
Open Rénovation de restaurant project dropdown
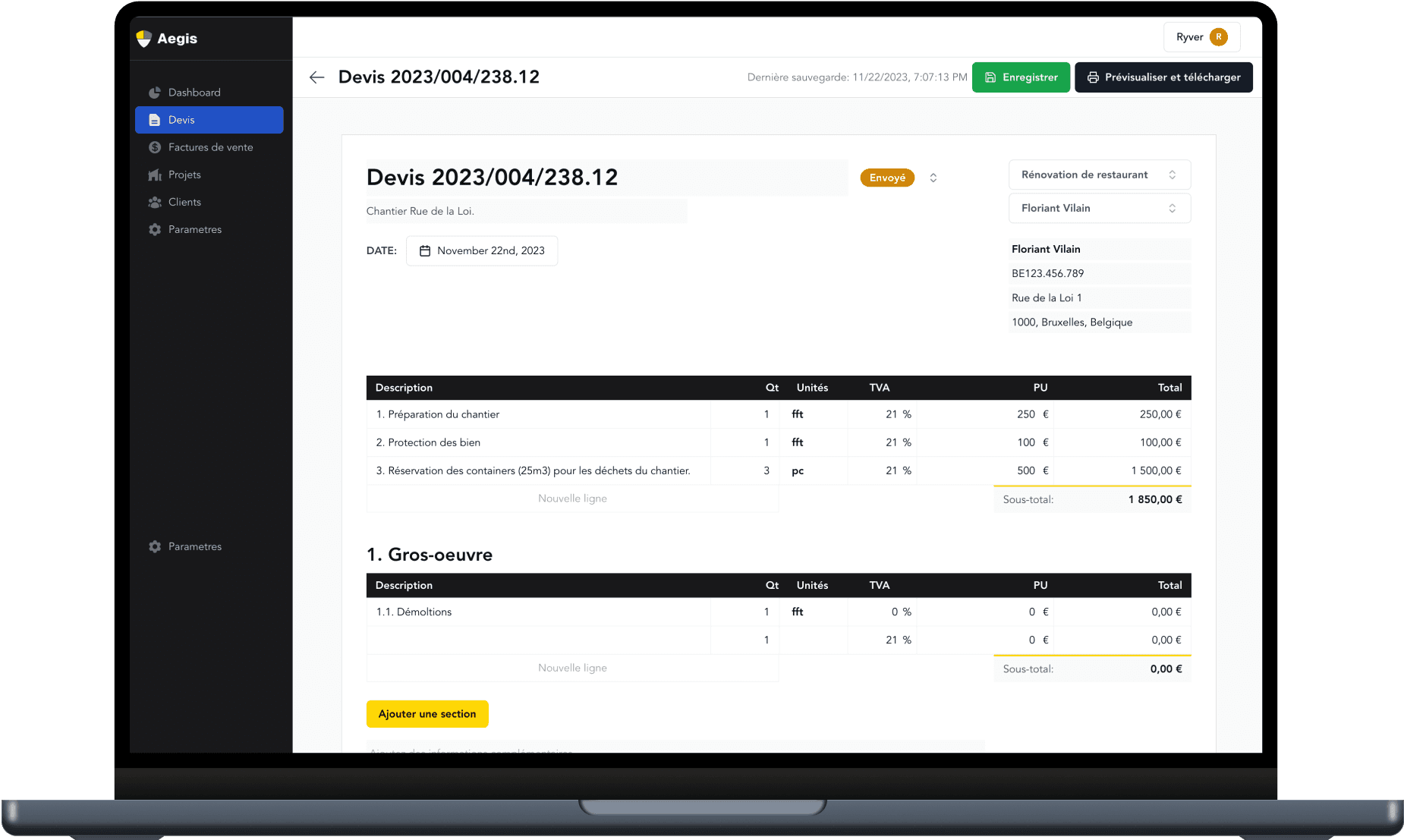pos(1100,175)
